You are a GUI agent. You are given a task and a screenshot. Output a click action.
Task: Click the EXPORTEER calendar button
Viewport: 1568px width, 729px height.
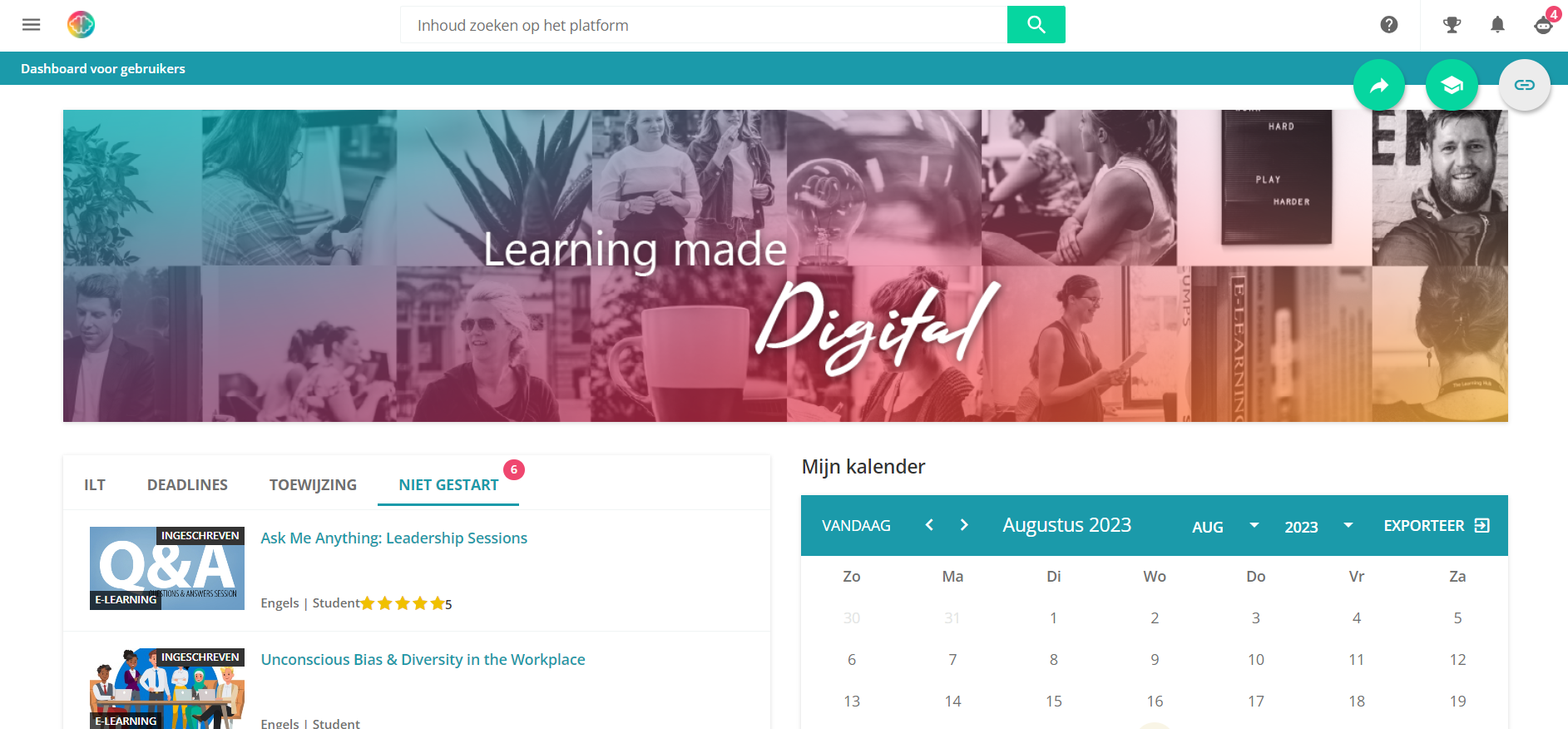1437,526
